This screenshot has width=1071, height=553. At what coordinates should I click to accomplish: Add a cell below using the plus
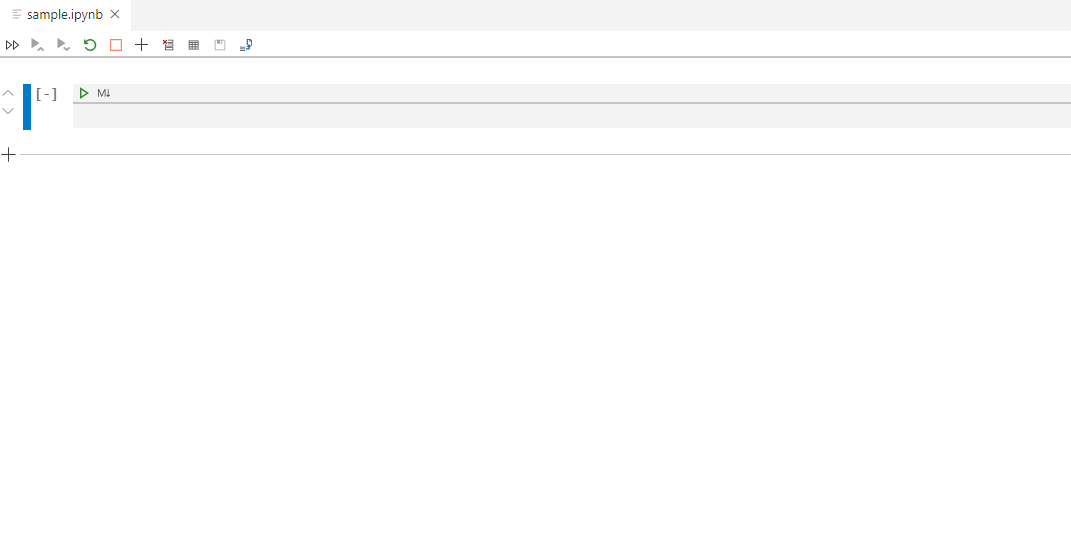click(8, 155)
